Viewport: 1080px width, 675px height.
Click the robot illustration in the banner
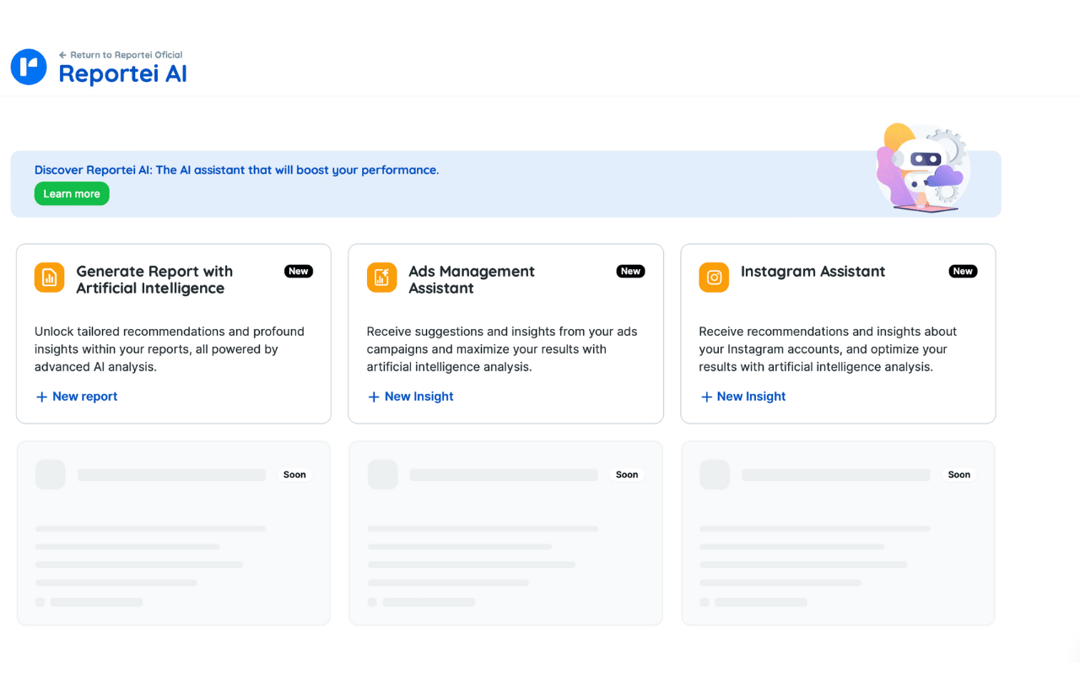922,168
